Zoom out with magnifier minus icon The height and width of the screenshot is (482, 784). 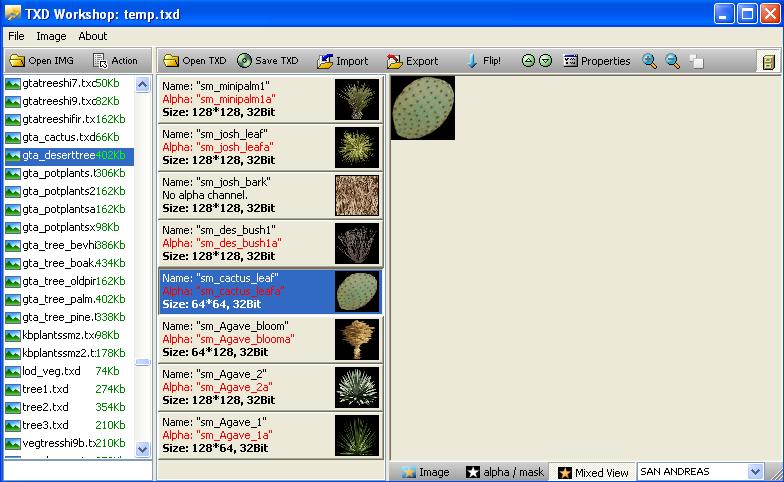[x=672, y=60]
